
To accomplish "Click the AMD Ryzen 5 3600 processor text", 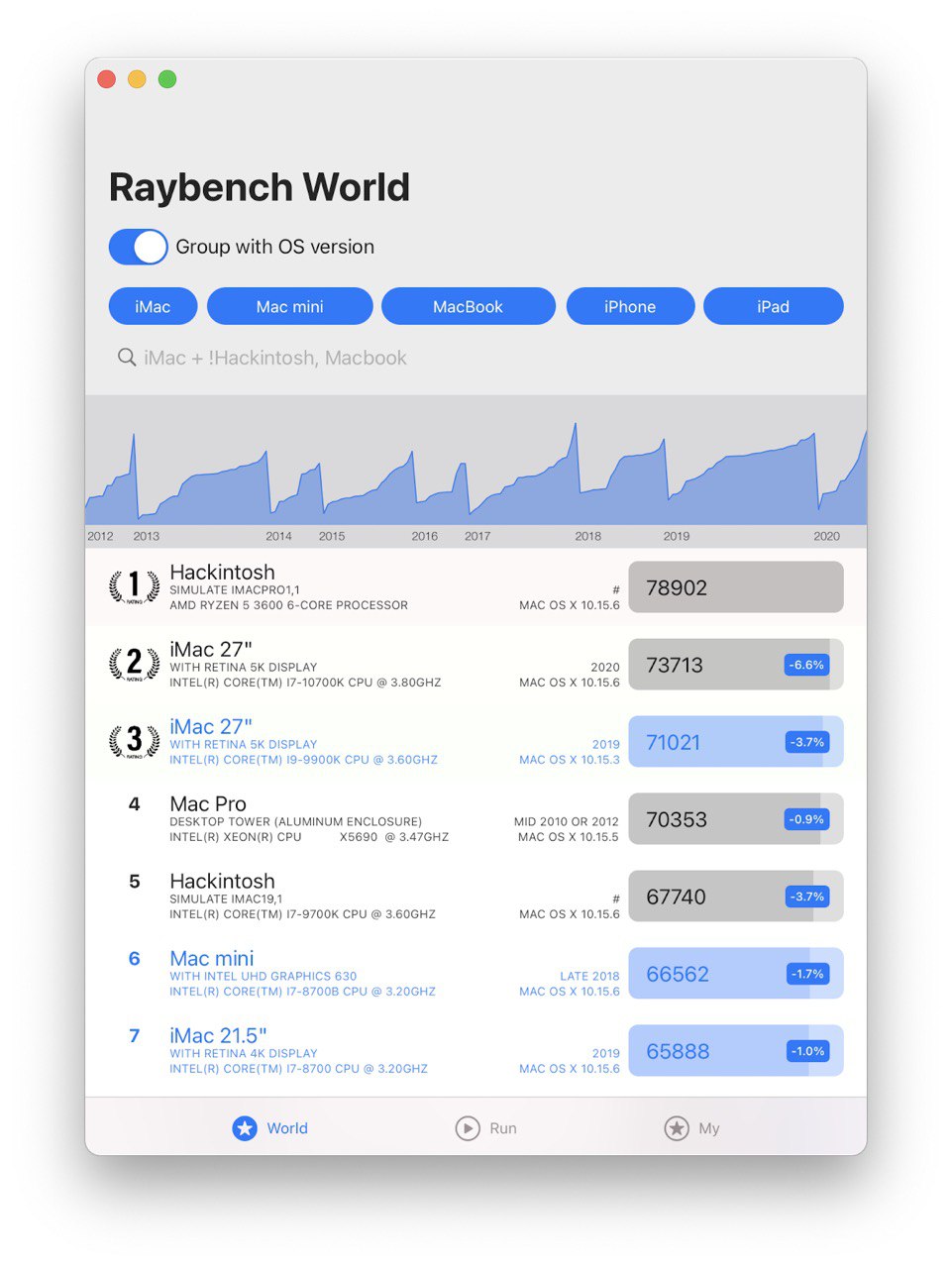I will click(x=288, y=605).
